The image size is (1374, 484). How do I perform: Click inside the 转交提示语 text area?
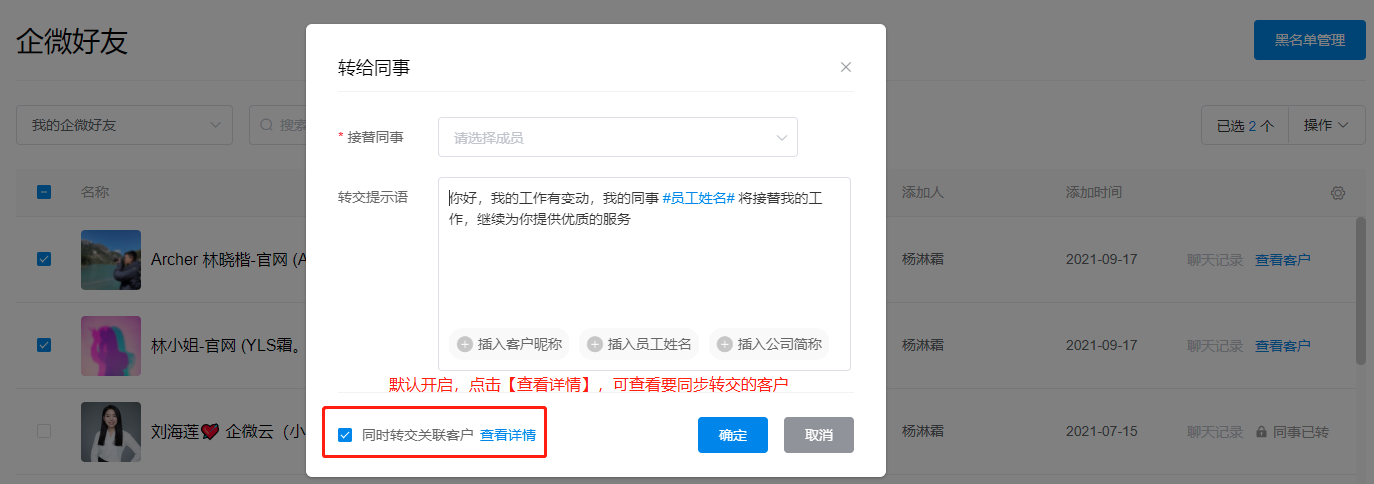[644, 265]
